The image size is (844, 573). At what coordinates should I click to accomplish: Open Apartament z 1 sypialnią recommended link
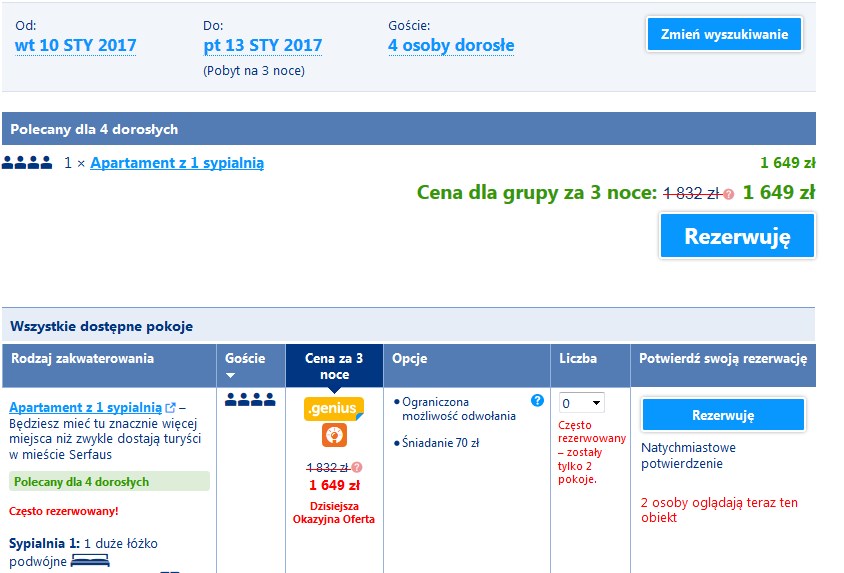pyautogui.click(x=177, y=162)
